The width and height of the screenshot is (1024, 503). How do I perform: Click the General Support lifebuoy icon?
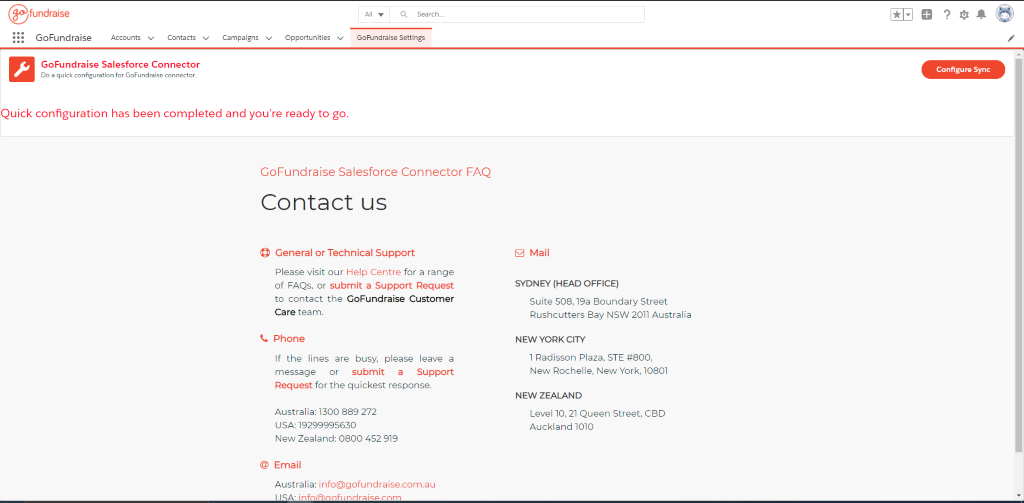point(264,253)
